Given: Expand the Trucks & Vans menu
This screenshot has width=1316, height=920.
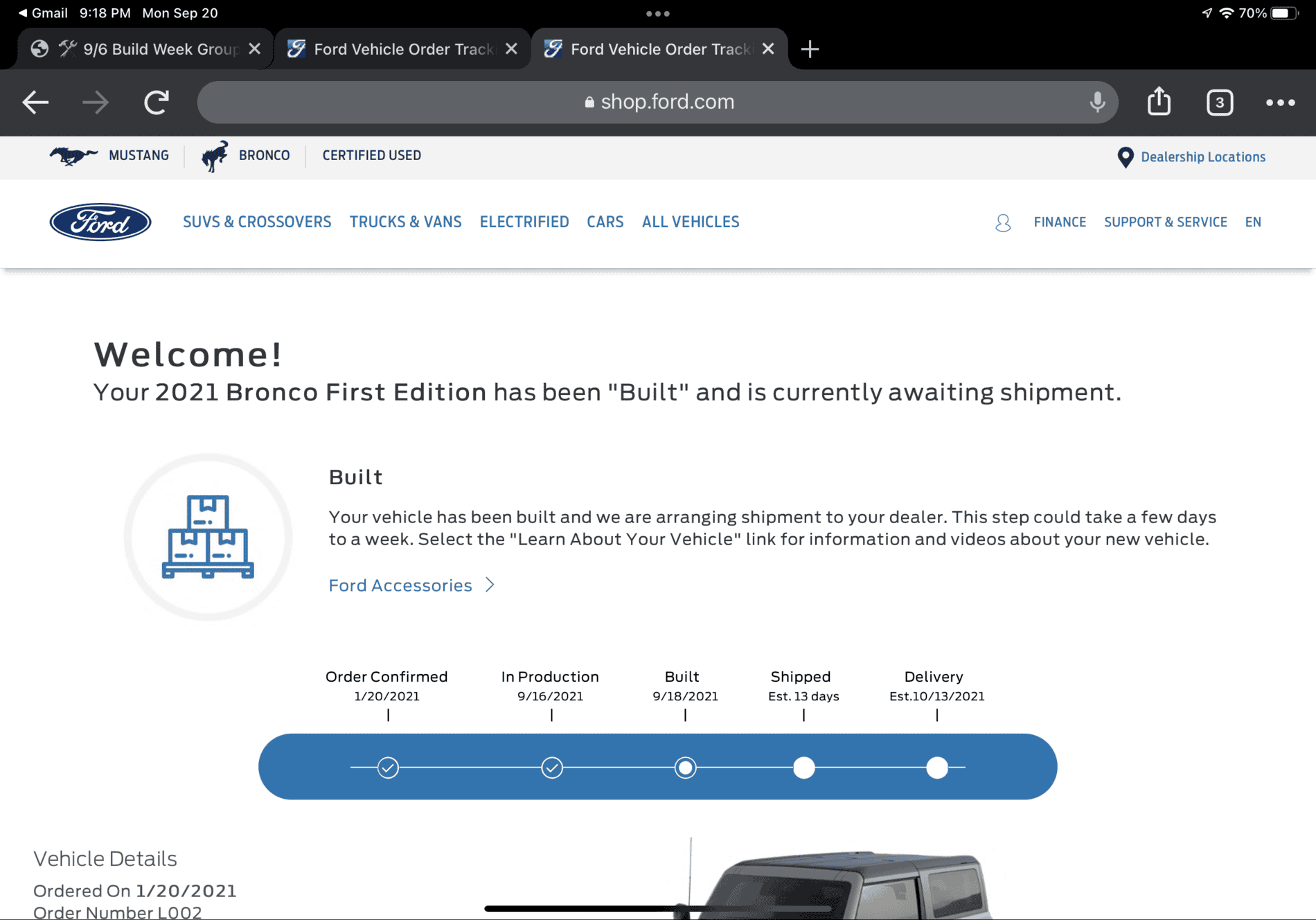Looking at the screenshot, I should pyautogui.click(x=405, y=222).
